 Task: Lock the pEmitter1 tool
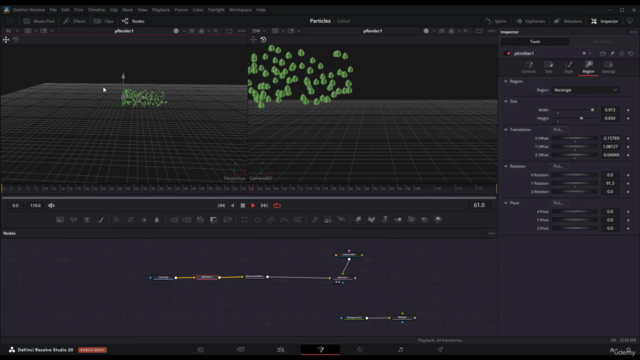(x=622, y=53)
